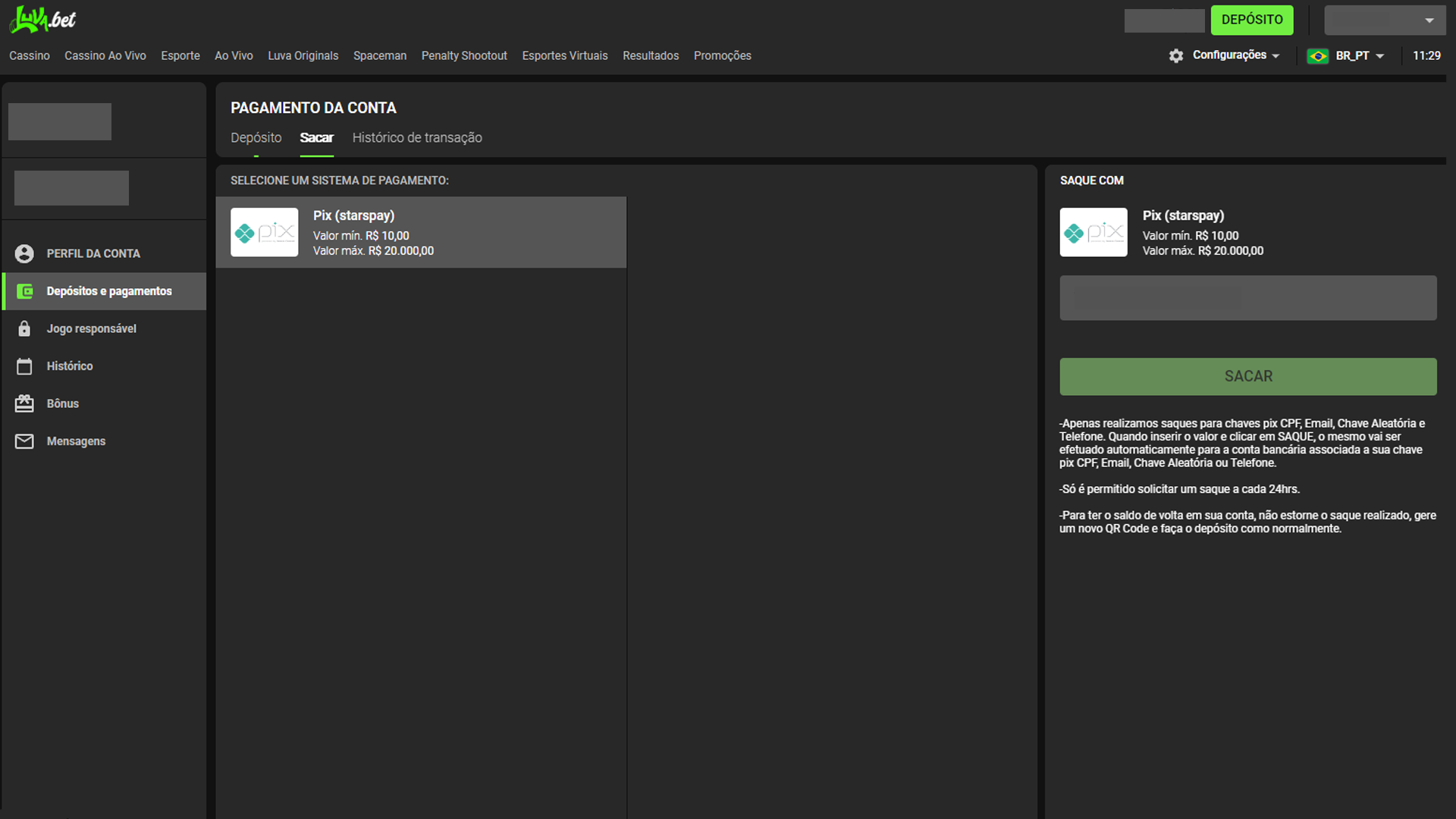The image size is (1456, 819).
Task: Click the Jogo responsável padlock icon
Action: coord(24,329)
